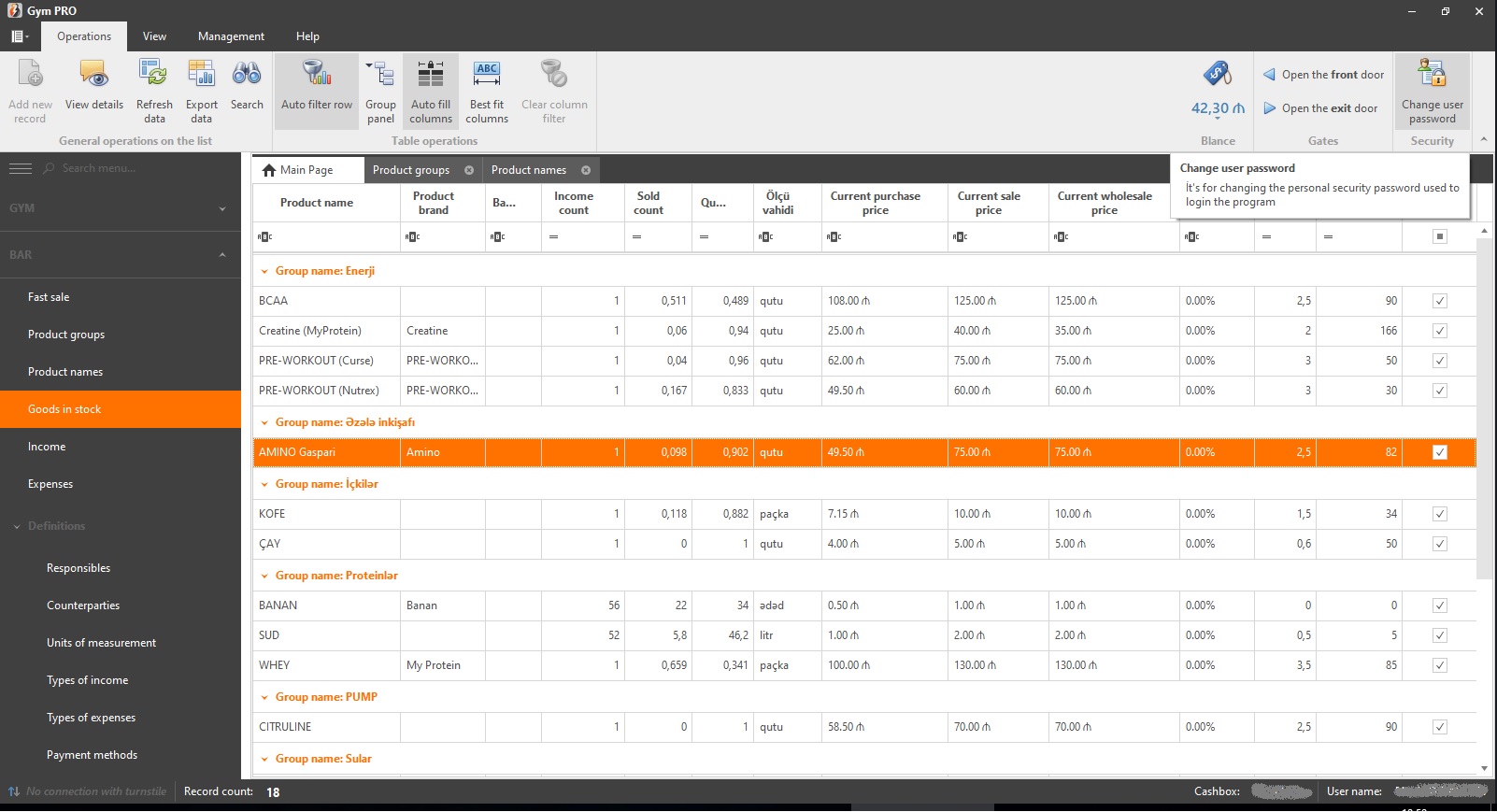Click the Search menu input field
Viewport: 1497px width, 812px height.
point(140,168)
